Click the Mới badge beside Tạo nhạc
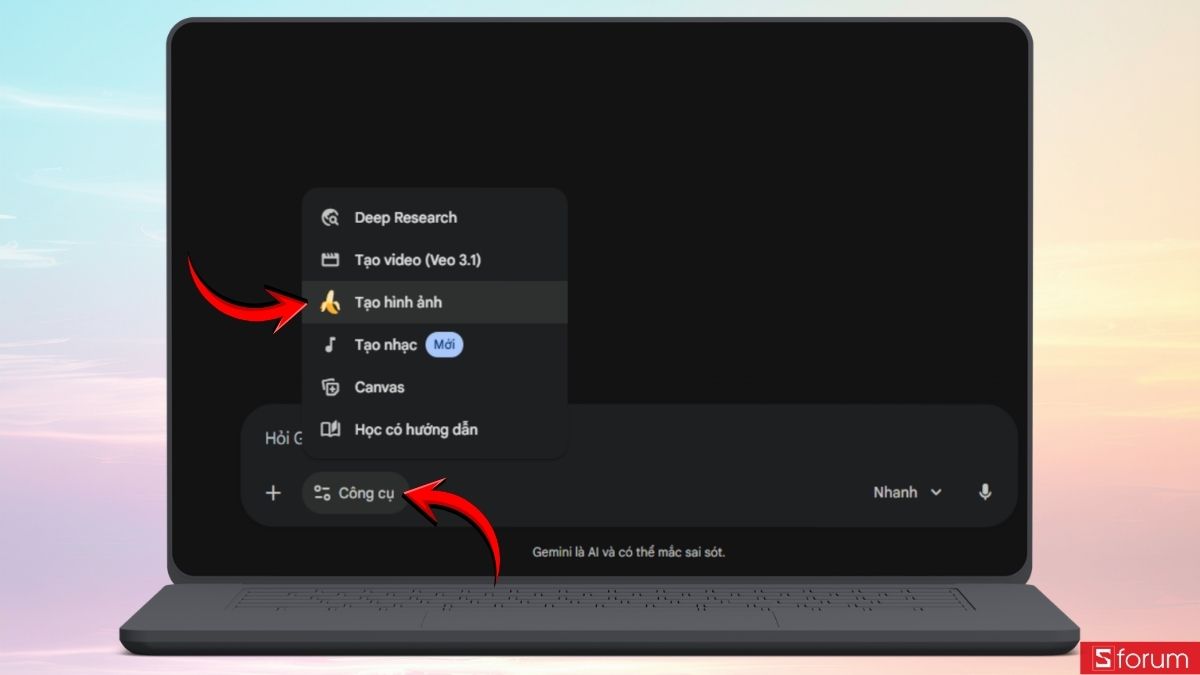This screenshot has height=675, width=1200. 444,345
